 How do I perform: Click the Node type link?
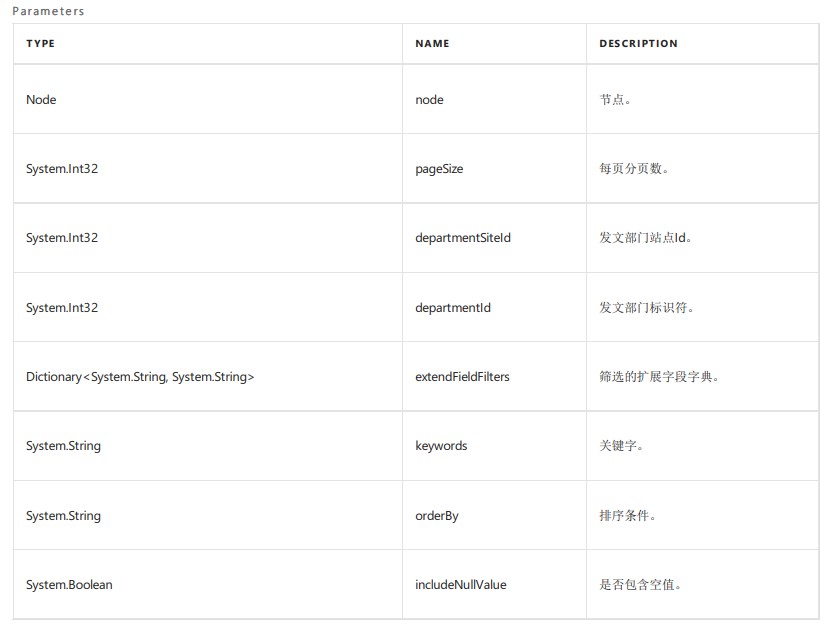[x=41, y=100]
